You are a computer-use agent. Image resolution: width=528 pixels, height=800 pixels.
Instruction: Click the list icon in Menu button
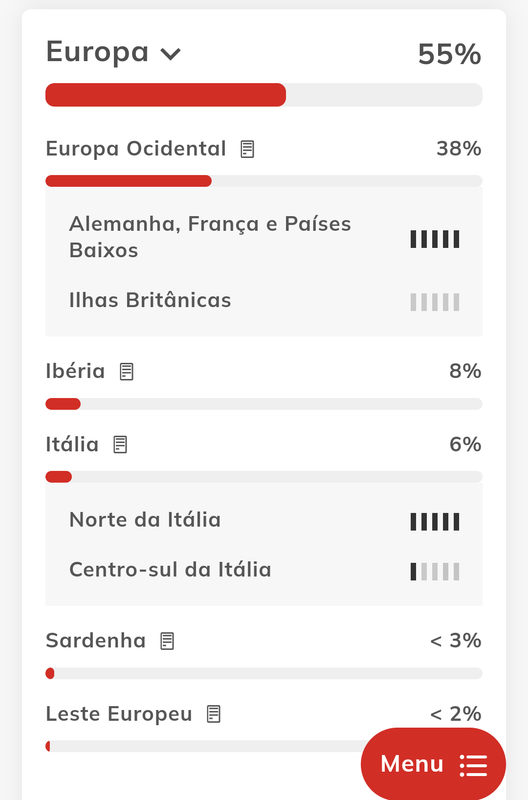click(473, 765)
